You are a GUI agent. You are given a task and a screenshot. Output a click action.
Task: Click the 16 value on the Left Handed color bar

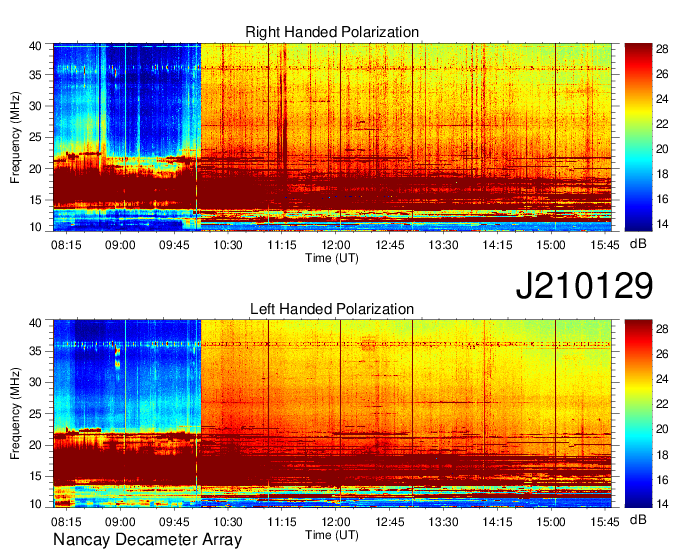pyautogui.click(x=662, y=480)
